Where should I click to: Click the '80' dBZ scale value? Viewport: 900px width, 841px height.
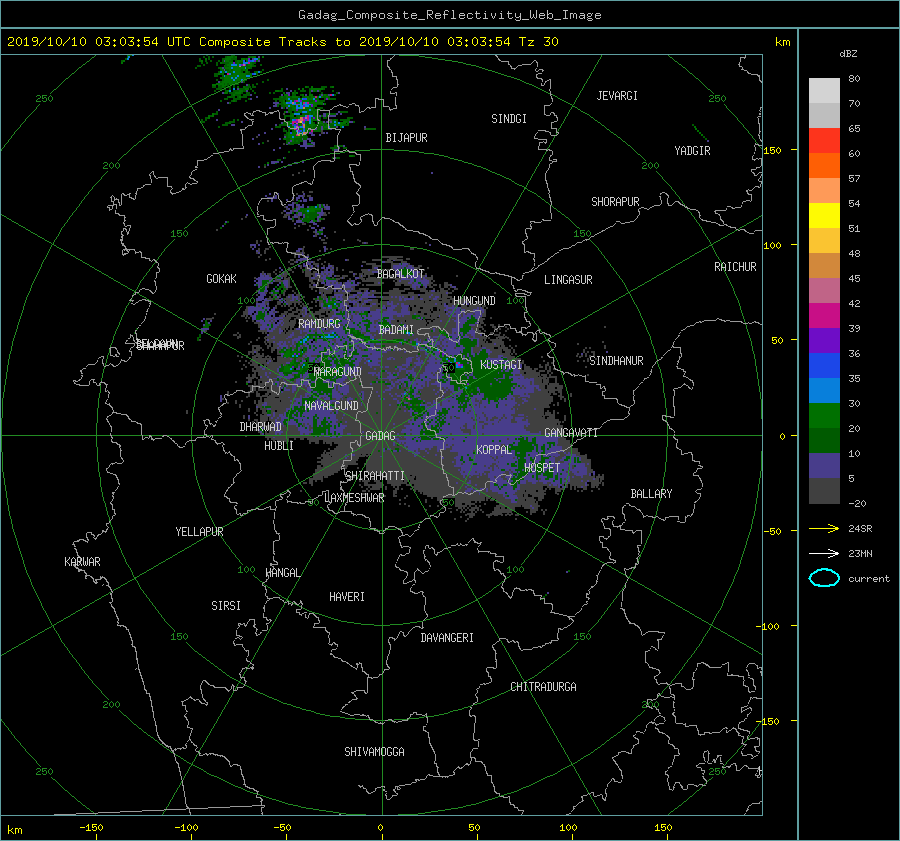pyautogui.click(x=854, y=79)
